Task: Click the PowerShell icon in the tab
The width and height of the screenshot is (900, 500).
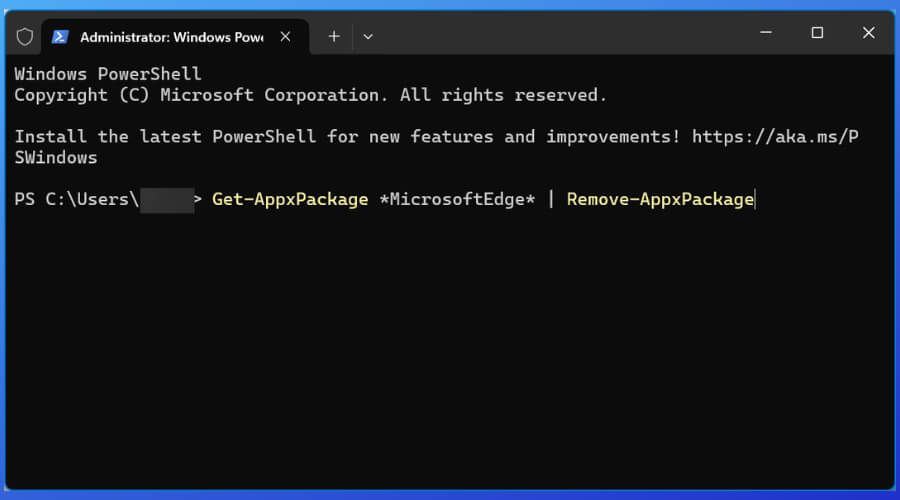Action: click(x=60, y=37)
